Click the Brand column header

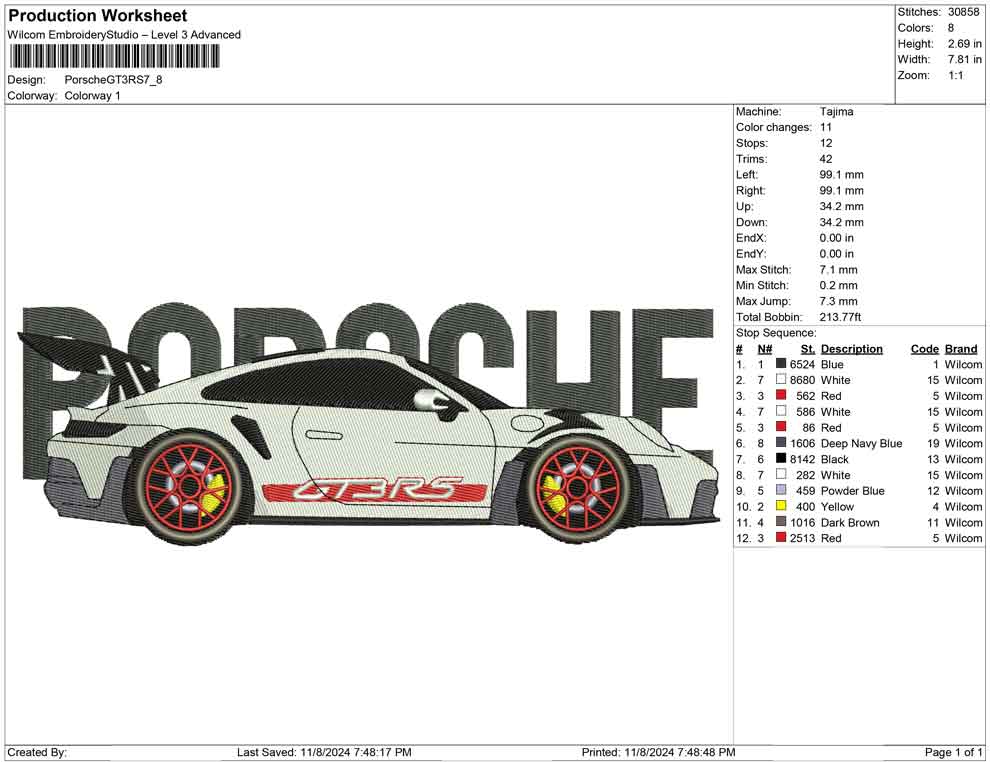(960, 348)
